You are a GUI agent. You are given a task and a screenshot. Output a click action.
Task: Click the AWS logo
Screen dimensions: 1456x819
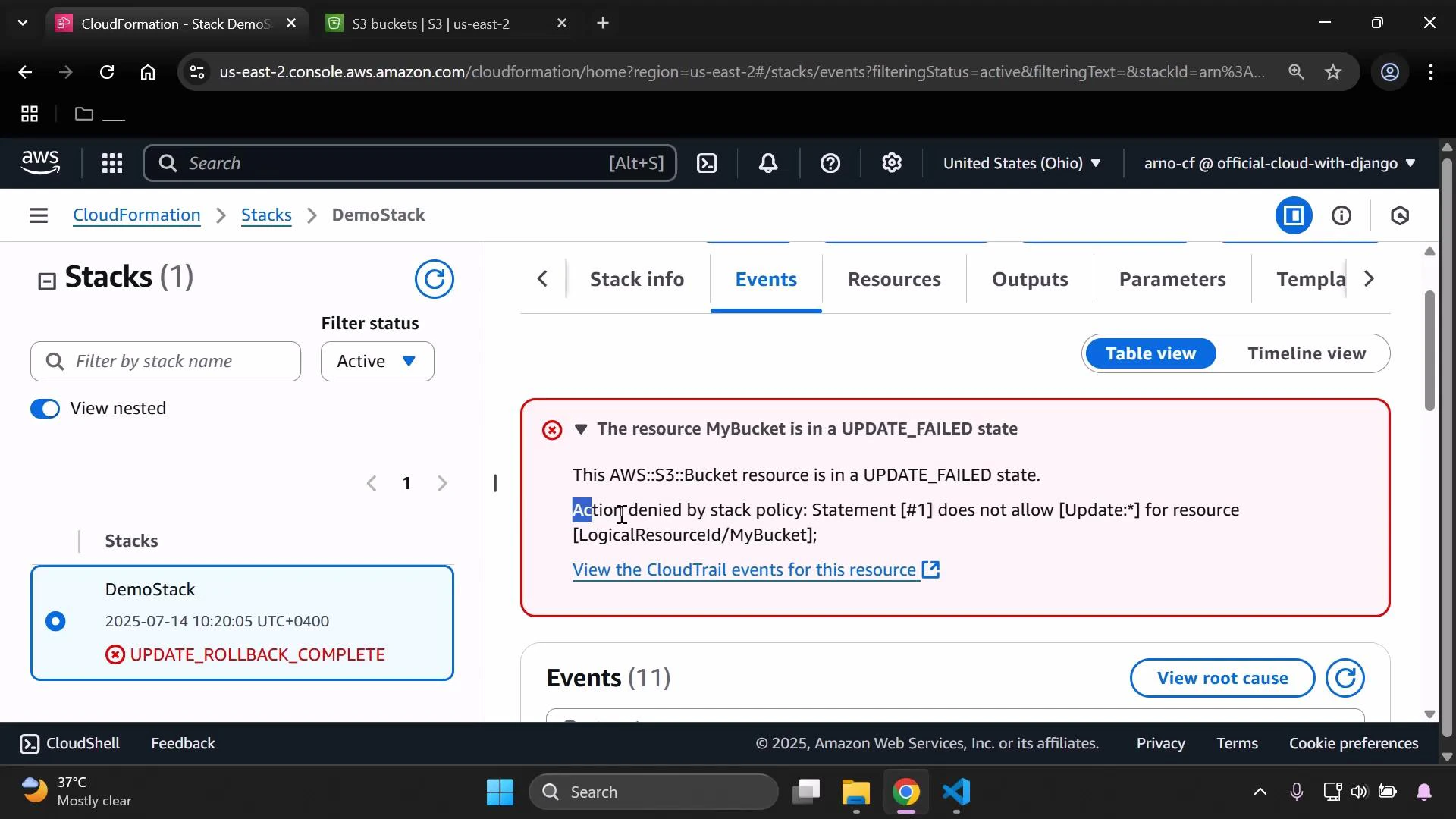click(40, 162)
